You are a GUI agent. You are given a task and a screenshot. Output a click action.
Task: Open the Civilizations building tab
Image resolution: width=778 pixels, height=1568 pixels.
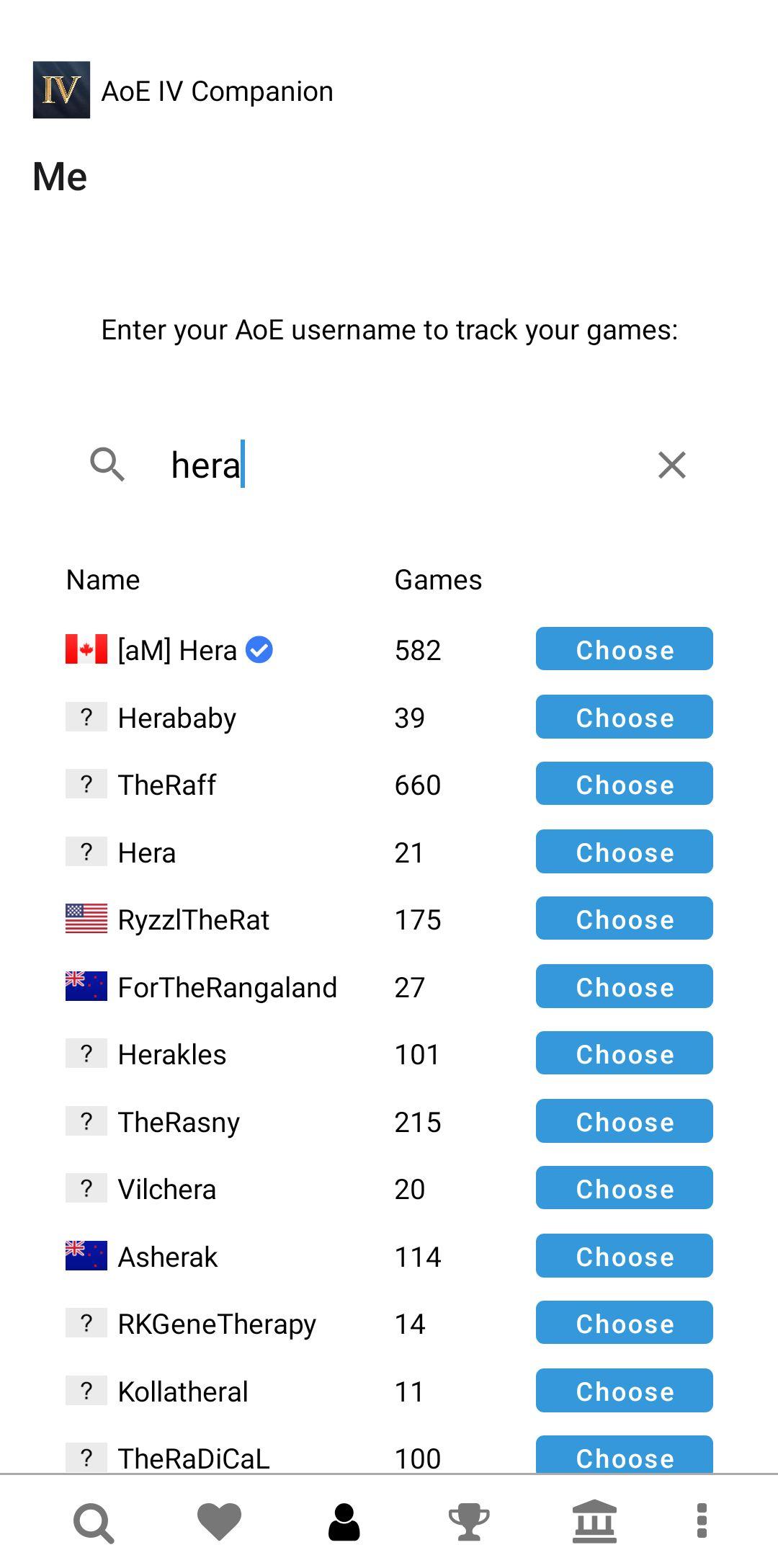tap(594, 1523)
